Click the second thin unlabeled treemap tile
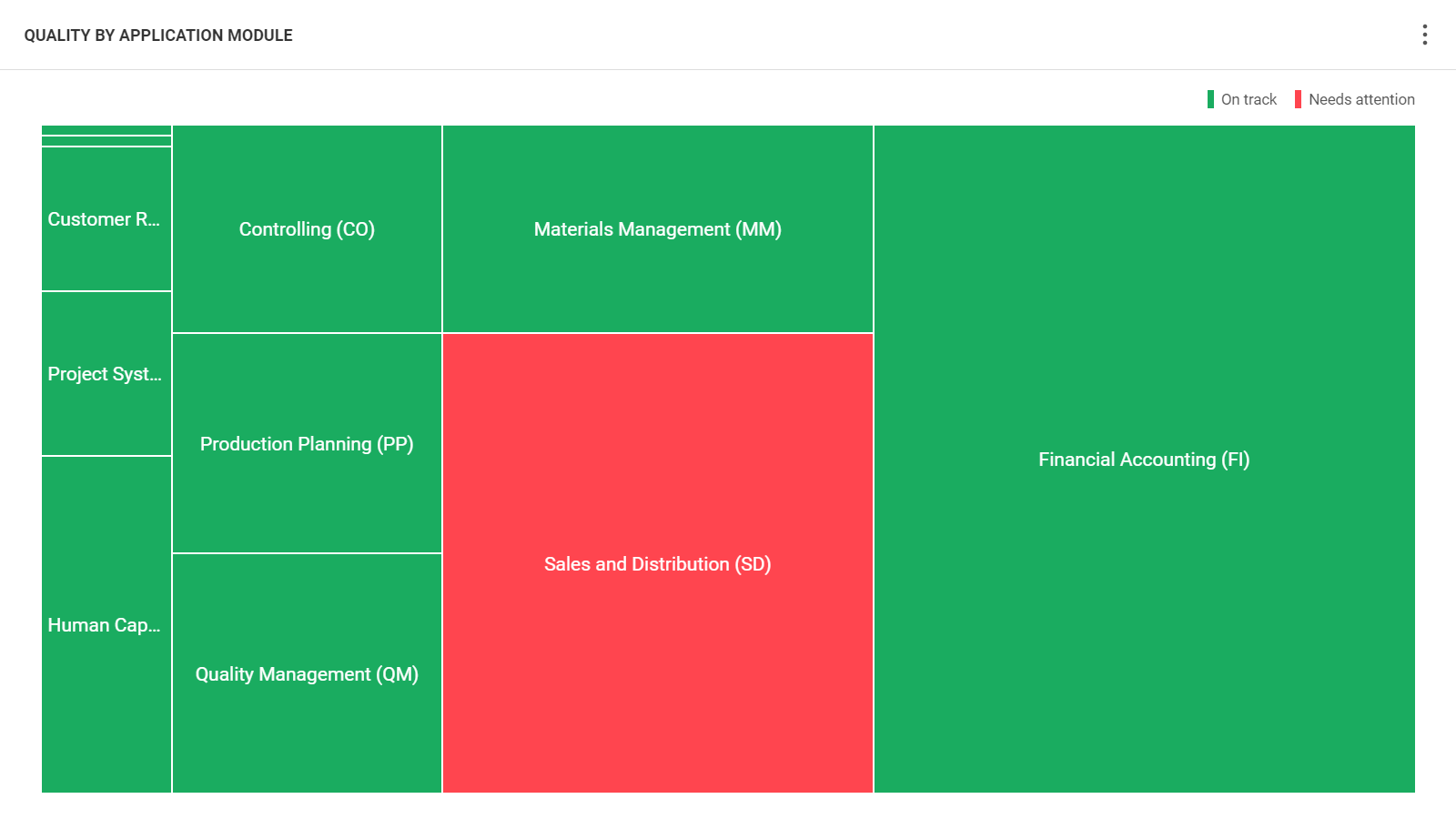 pyautogui.click(x=106, y=141)
